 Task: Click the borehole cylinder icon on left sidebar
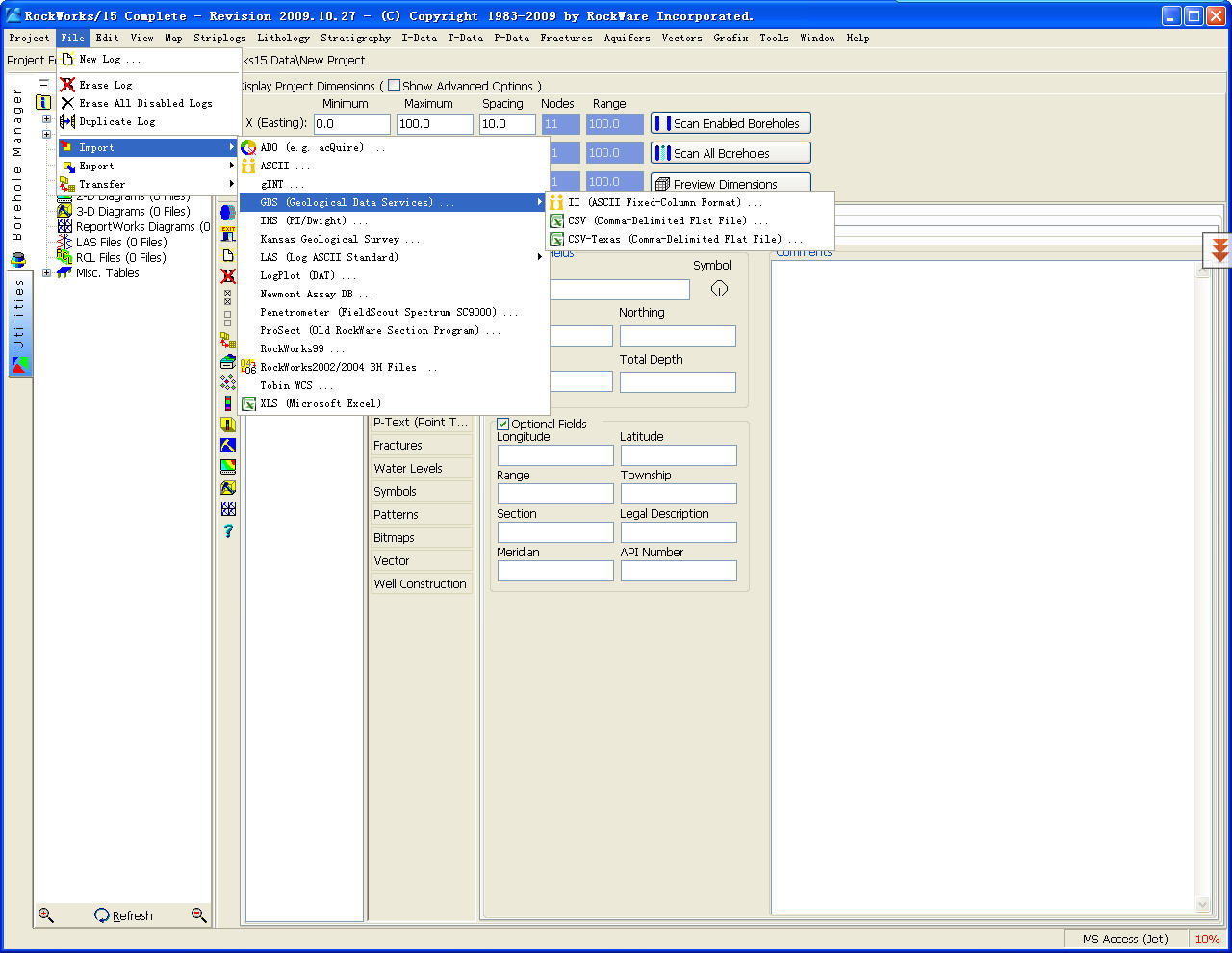click(x=18, y=260)
